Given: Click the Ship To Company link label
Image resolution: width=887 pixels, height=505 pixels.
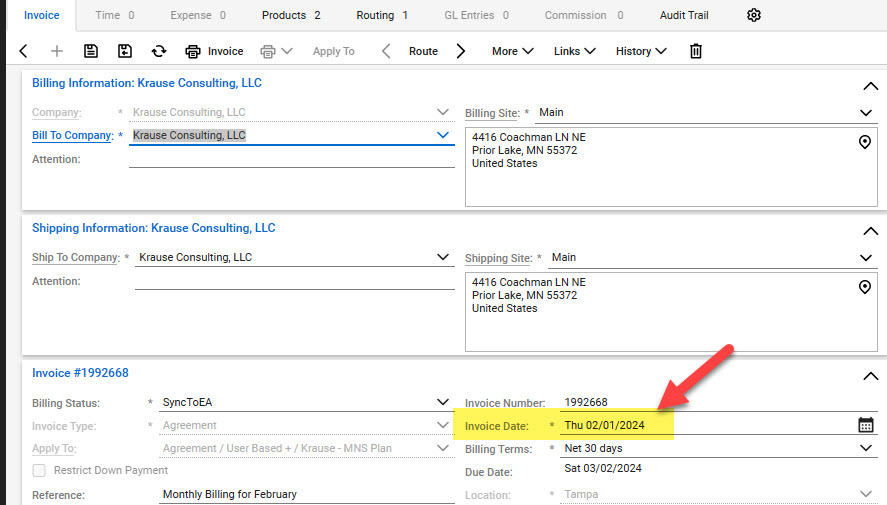Looking at the screenshot, I should tap(76, 257).
